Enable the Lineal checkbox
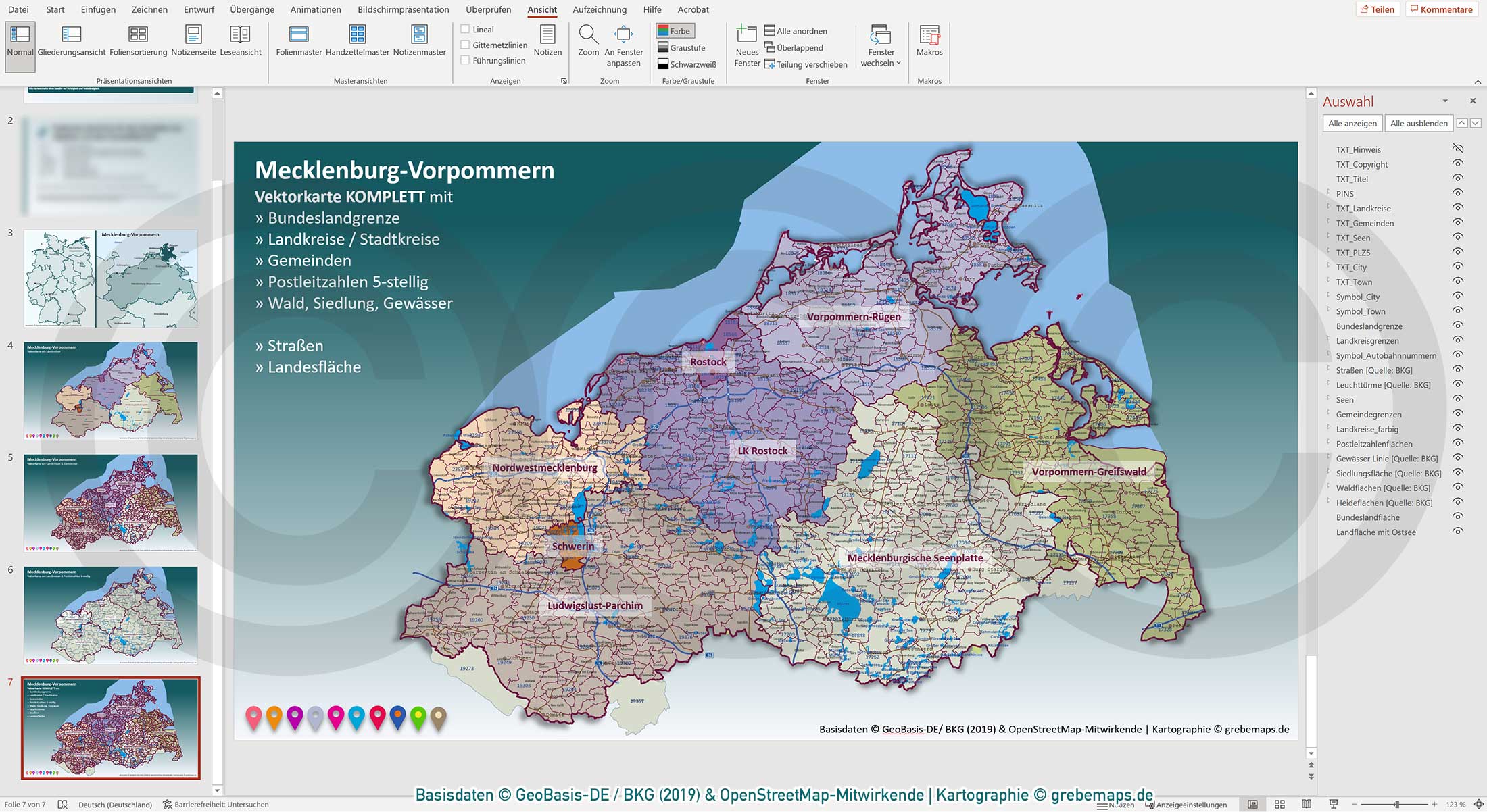The image size is (1487, 812). point(465,29)
